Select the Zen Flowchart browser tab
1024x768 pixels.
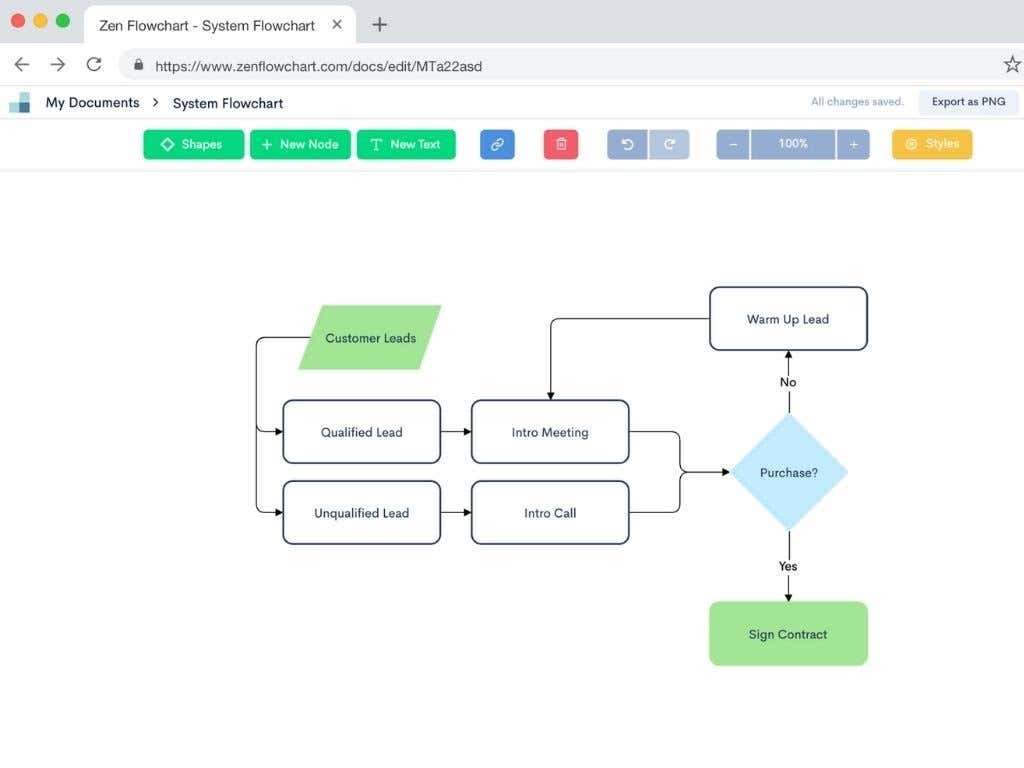click(207, 25)
